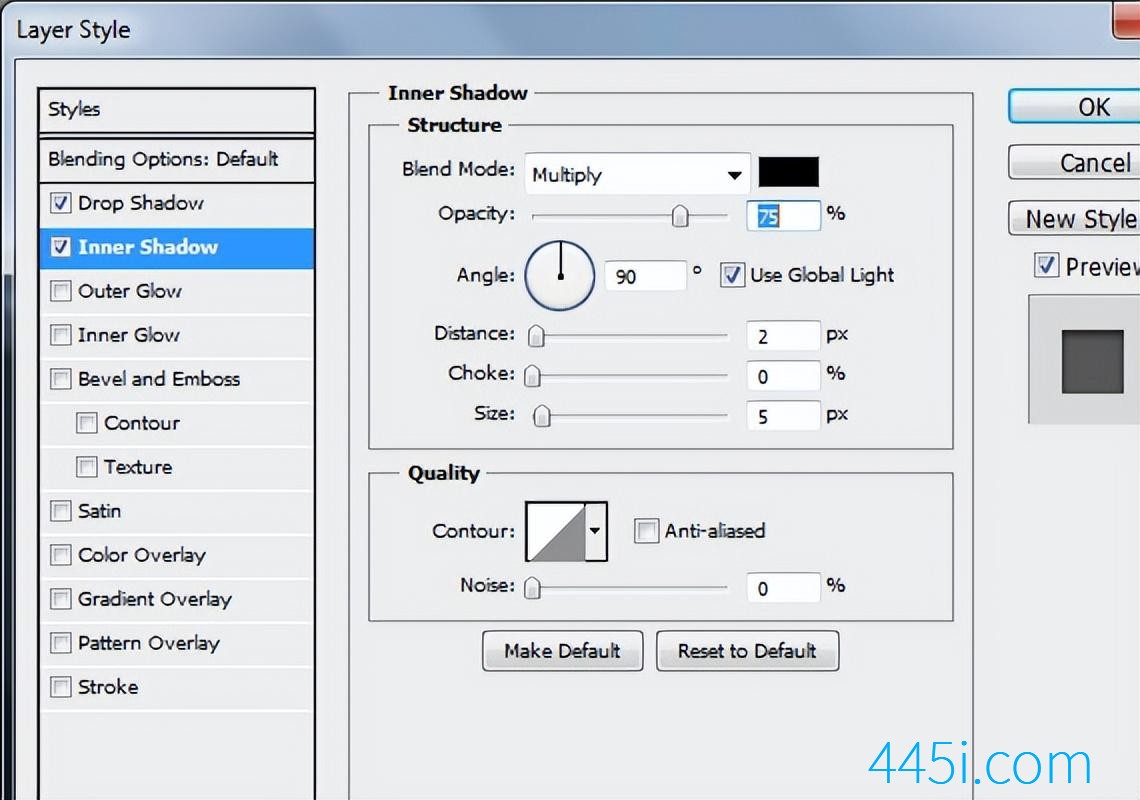The height and width of the screenshot is (800, 1140).
Task: Select the Inner Glow effect row
Action: point(177,335)
